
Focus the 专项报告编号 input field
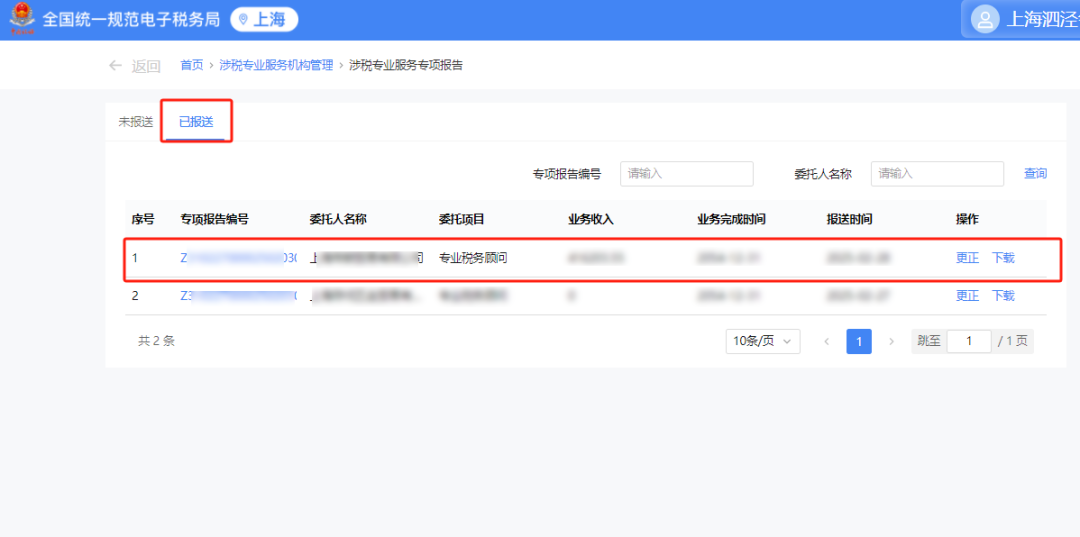(x=686, y=174)
